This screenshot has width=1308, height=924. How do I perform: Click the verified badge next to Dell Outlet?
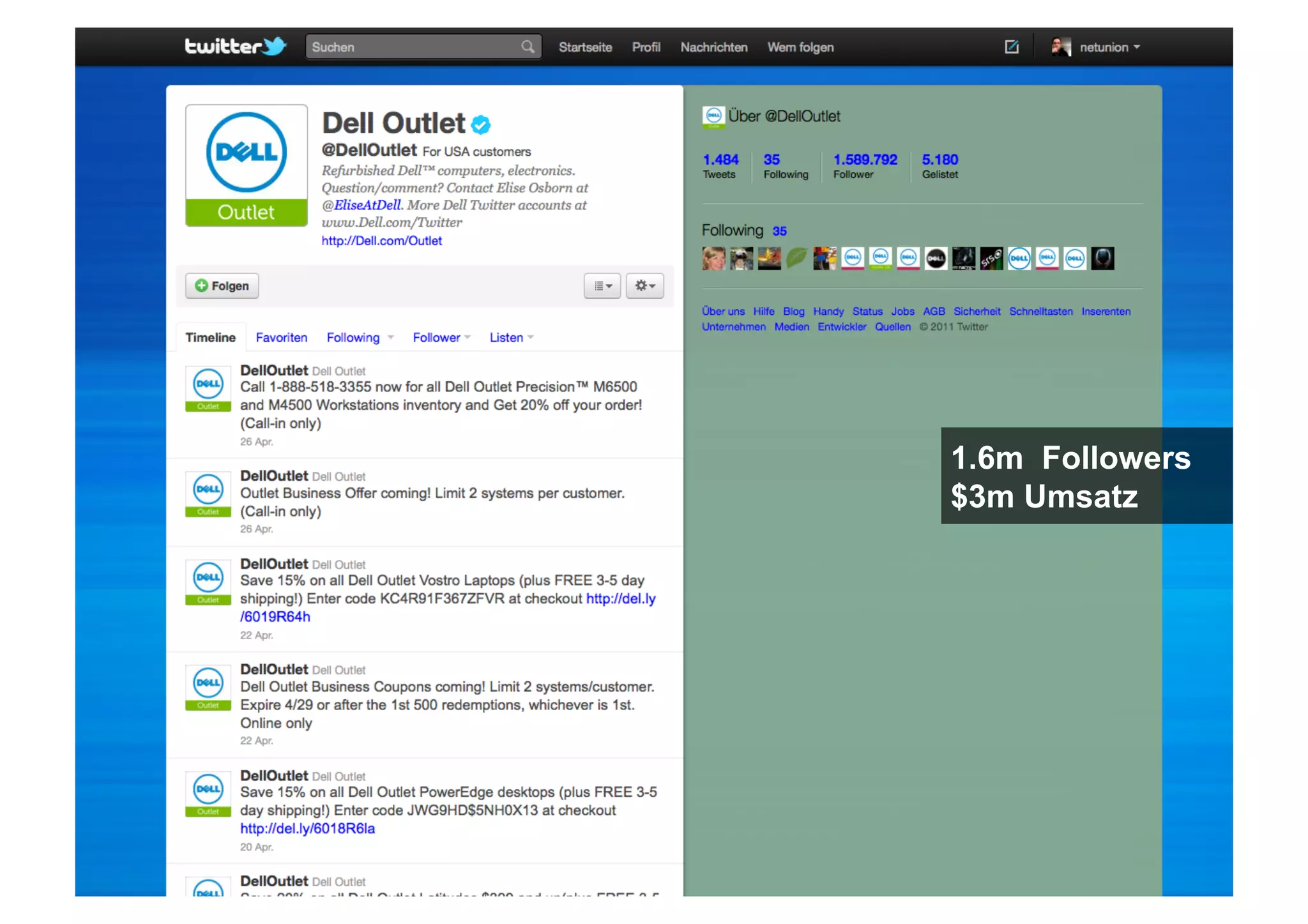481,125
